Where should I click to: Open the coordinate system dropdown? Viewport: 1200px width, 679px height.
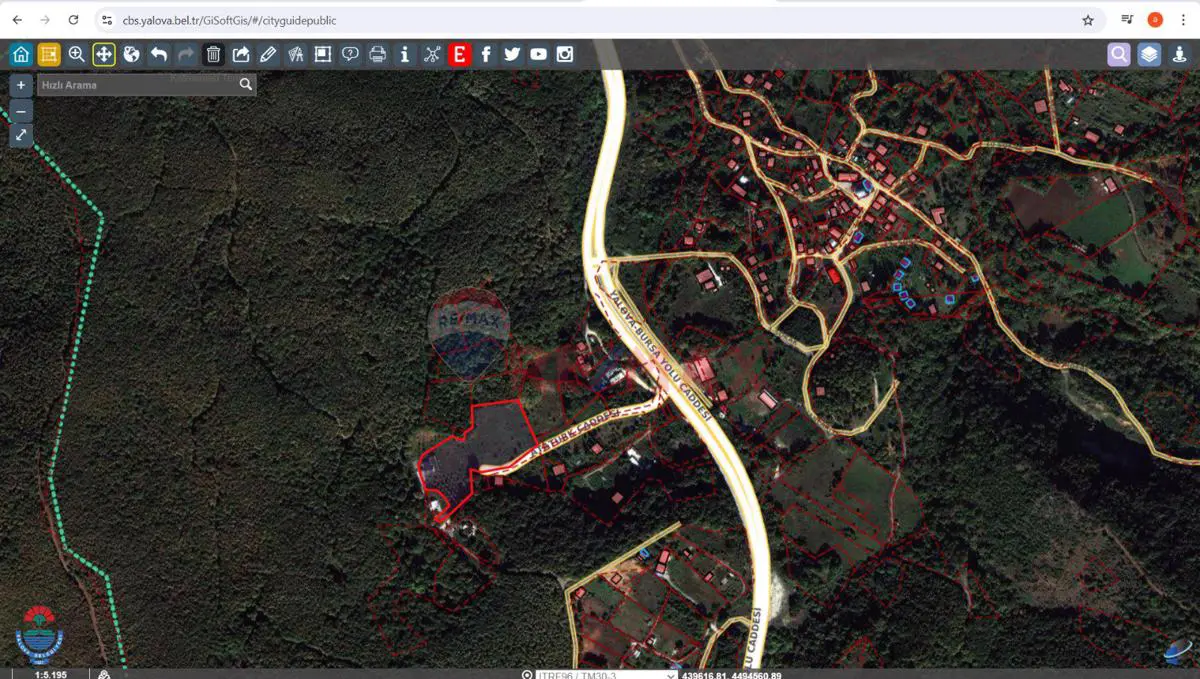(x=607, y=674)
